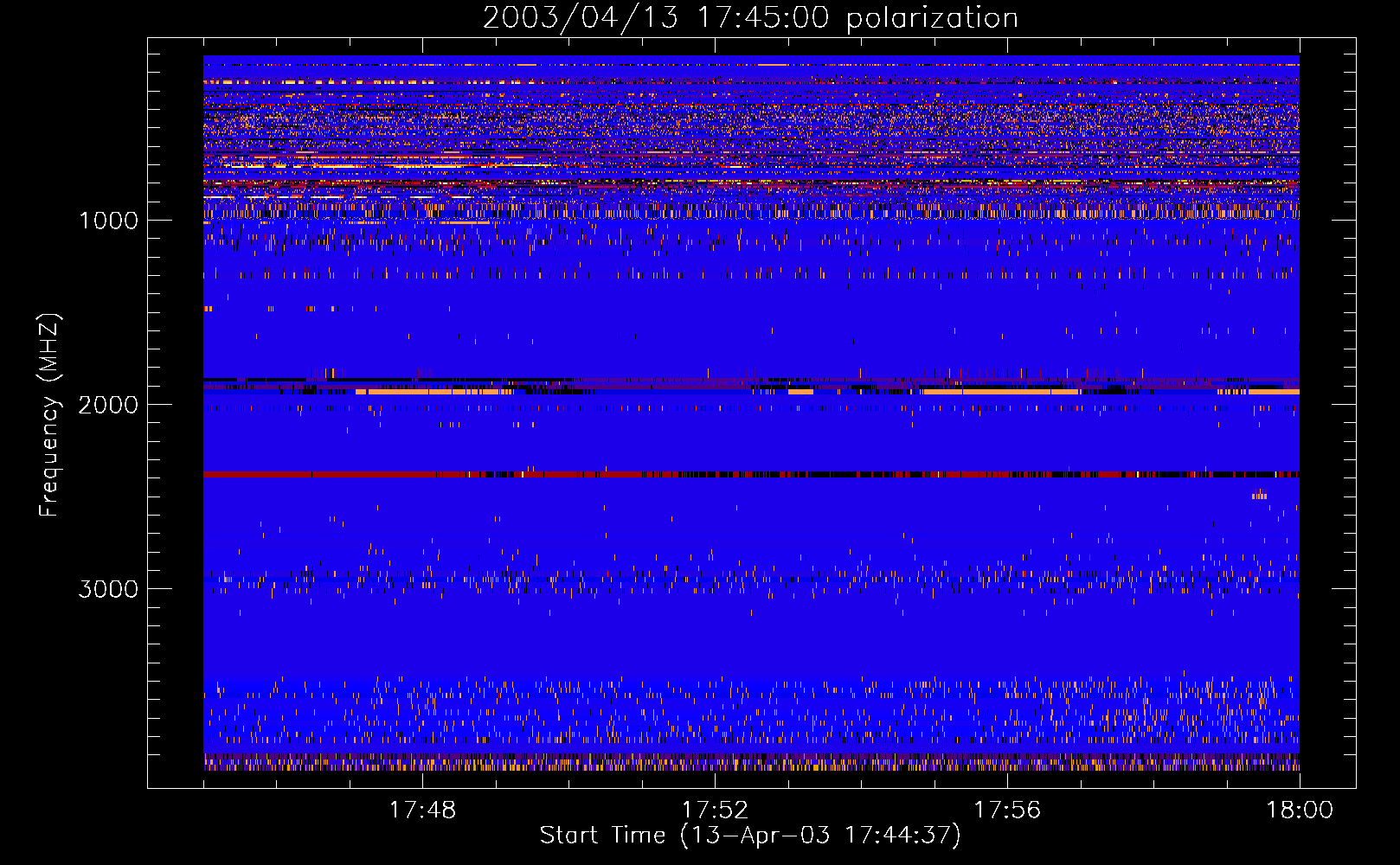
Task: Click the 3000 frequency tick label
Action: [x=108, y=589]
